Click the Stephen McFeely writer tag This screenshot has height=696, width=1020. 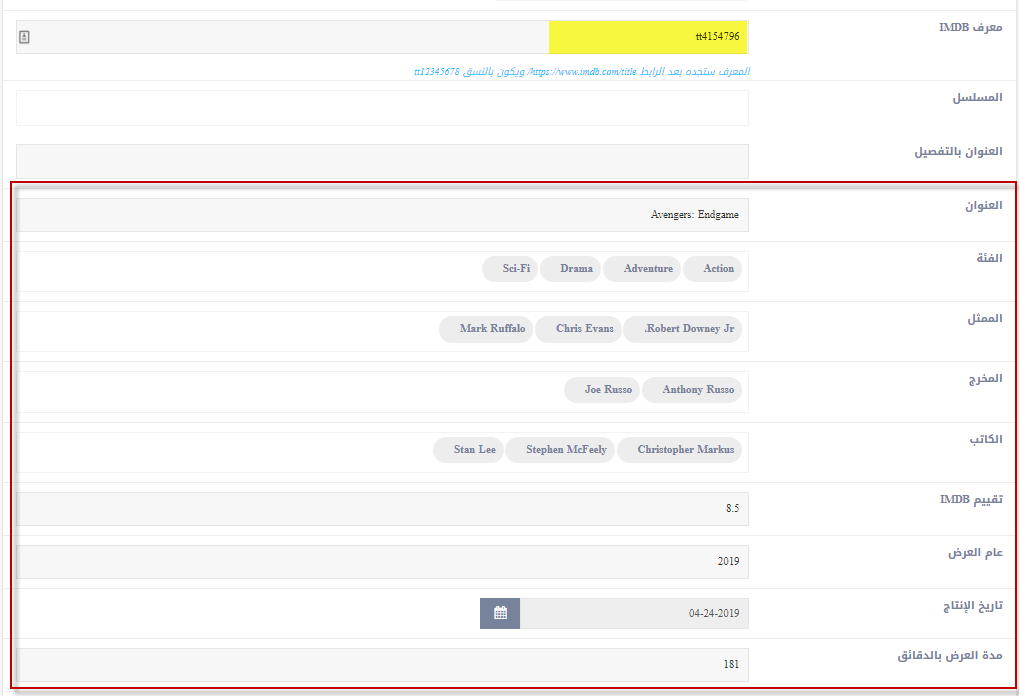560,449
